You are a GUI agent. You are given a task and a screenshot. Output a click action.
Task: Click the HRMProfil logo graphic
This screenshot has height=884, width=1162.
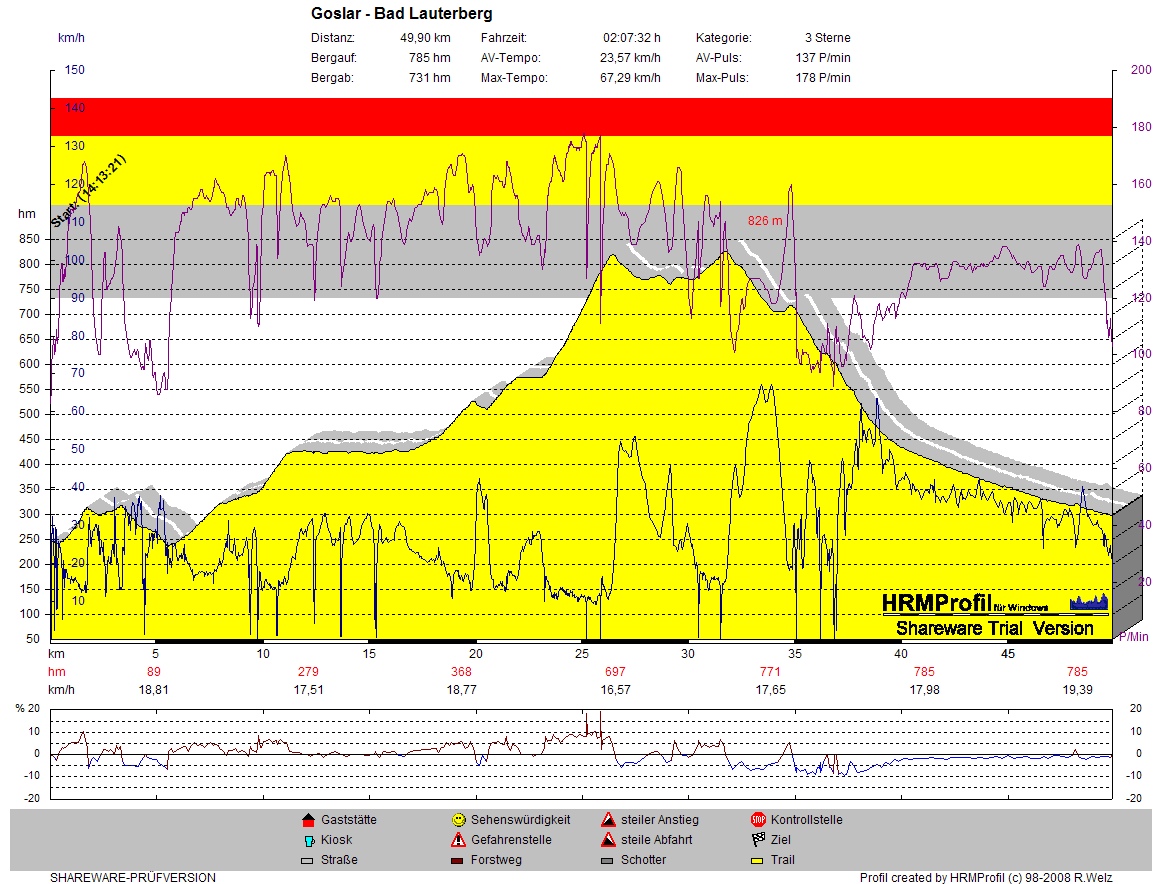coord(1089,601)
